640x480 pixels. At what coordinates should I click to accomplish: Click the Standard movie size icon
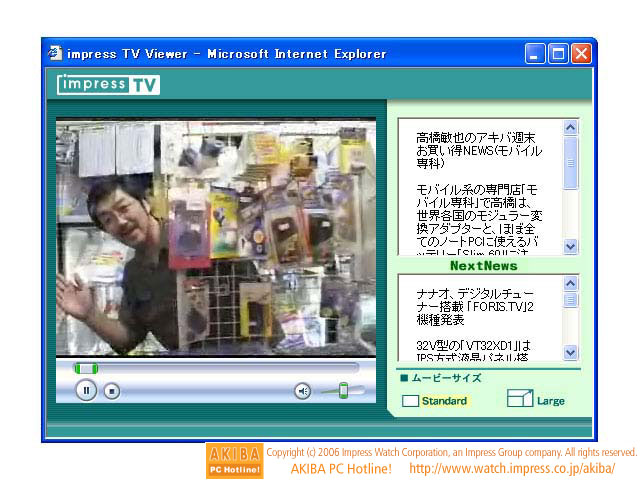click(x=410, y=401)
